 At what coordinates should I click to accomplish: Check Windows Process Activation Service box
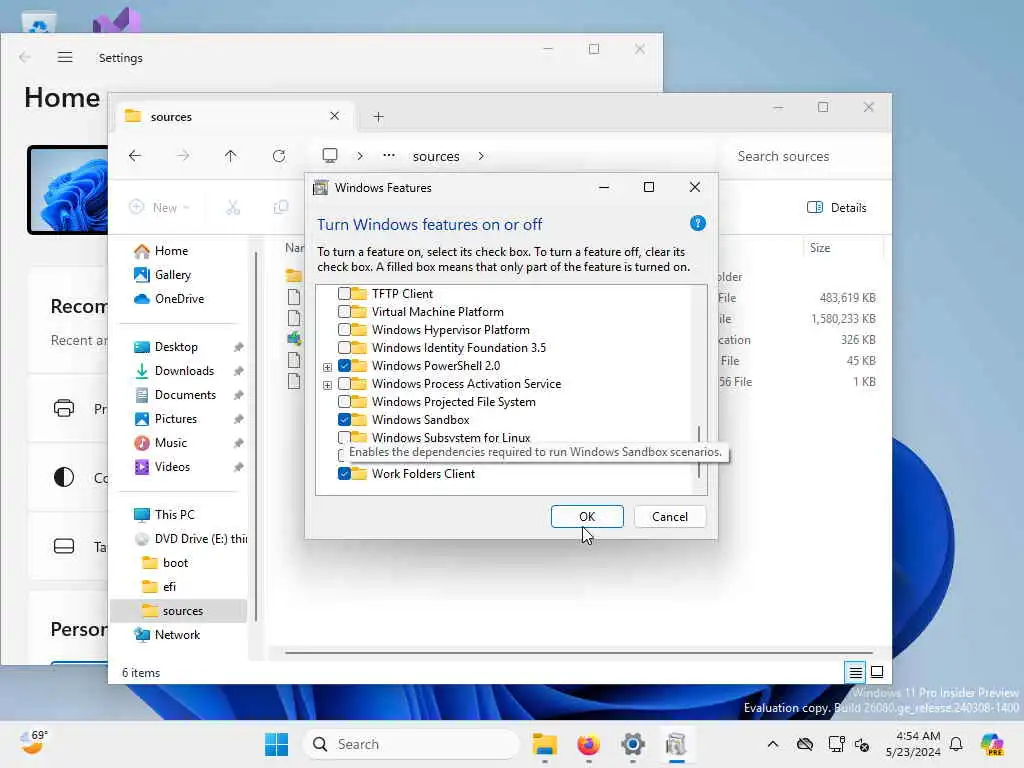click(344, 383)
